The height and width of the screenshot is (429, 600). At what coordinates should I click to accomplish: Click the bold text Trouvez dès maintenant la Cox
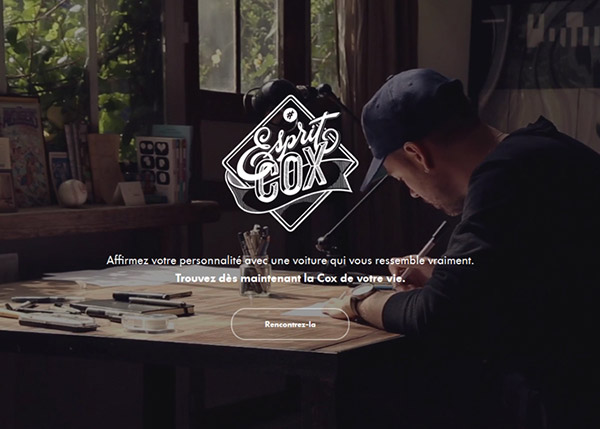pyautogui.click(x=290, y=278)
